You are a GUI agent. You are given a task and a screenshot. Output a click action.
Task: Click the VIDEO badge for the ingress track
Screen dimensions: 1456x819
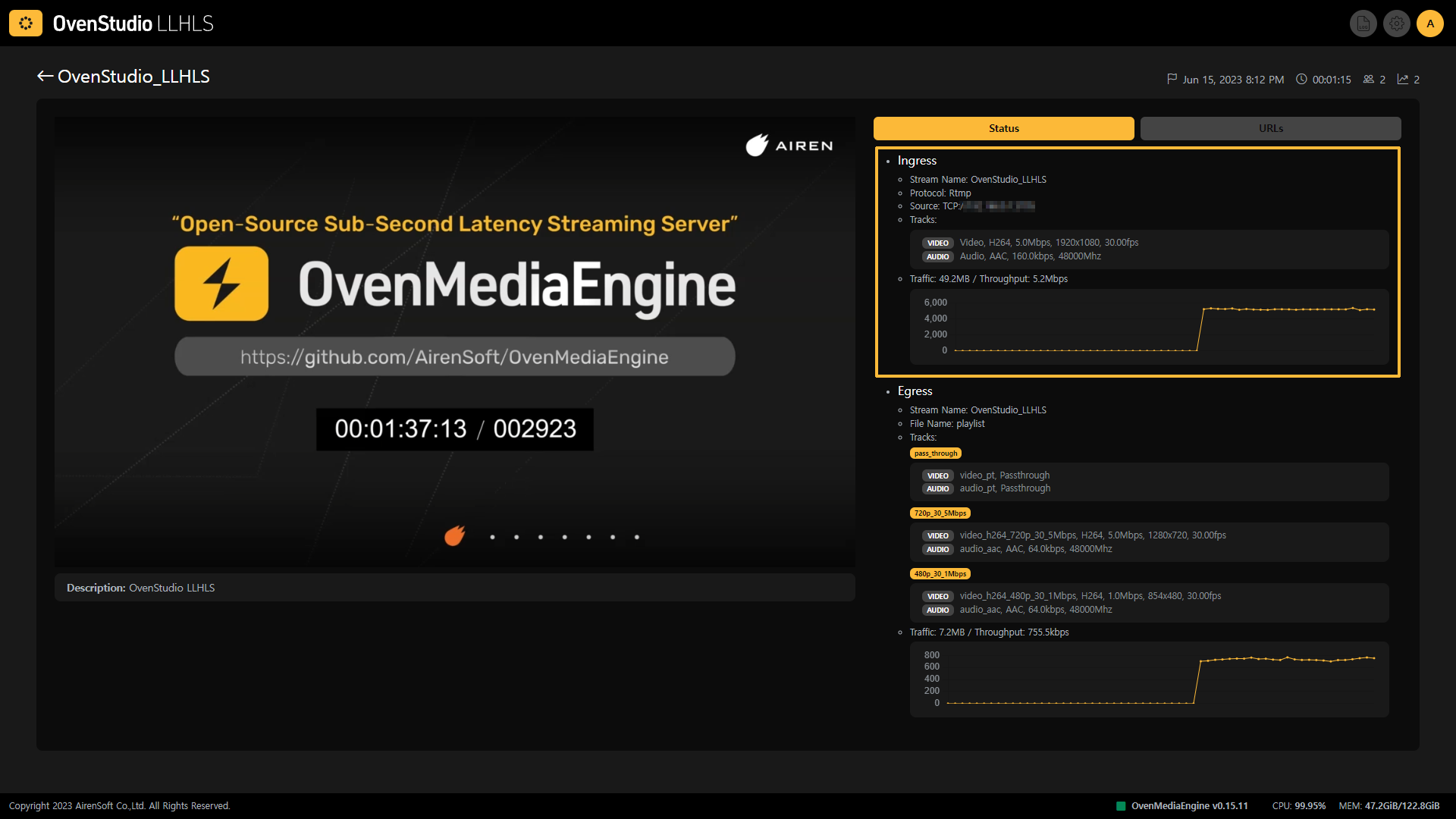coord(937,243)
